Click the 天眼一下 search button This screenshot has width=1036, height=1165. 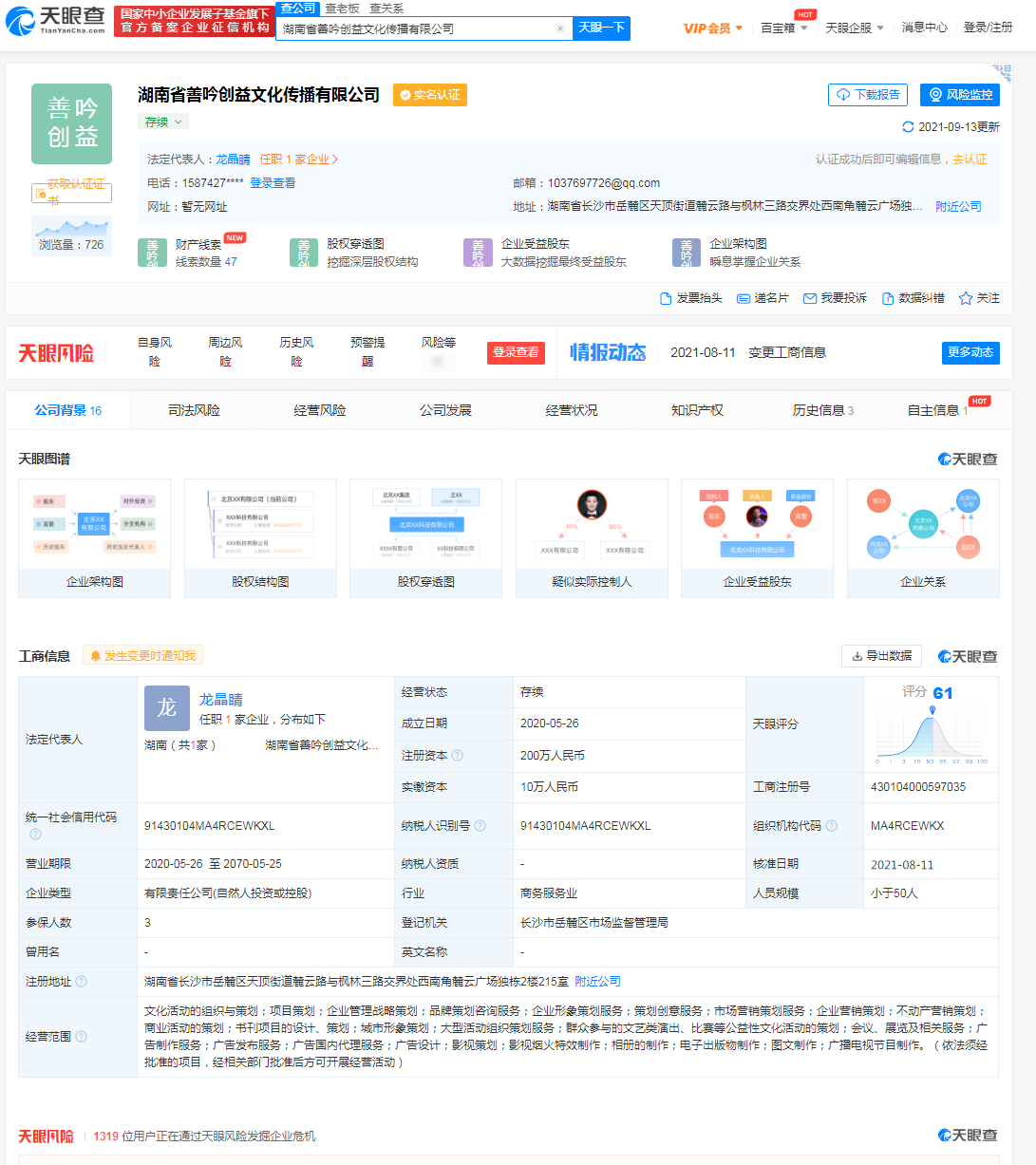[x=602, y=28]
